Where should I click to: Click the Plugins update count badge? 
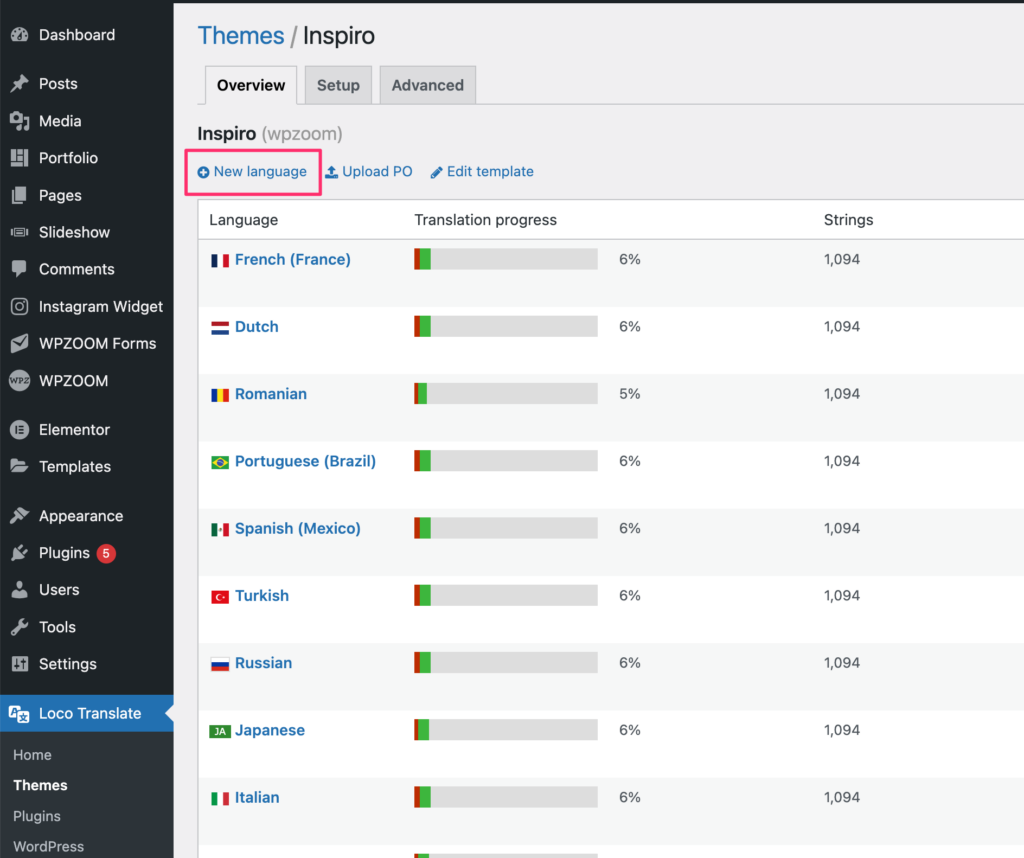106,553
